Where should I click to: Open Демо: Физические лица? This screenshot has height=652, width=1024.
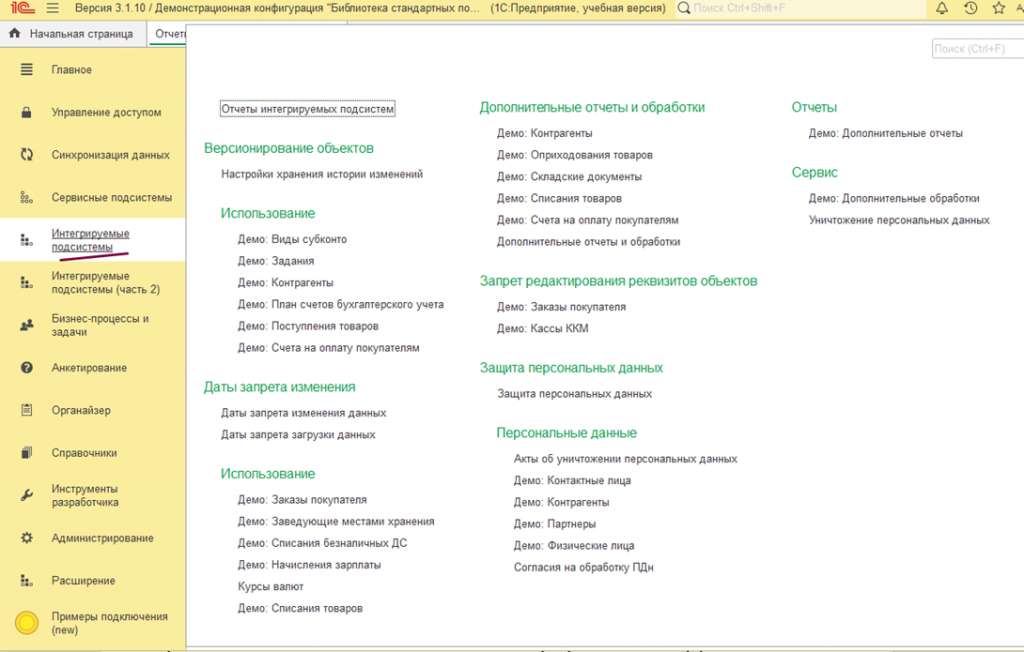573,546
